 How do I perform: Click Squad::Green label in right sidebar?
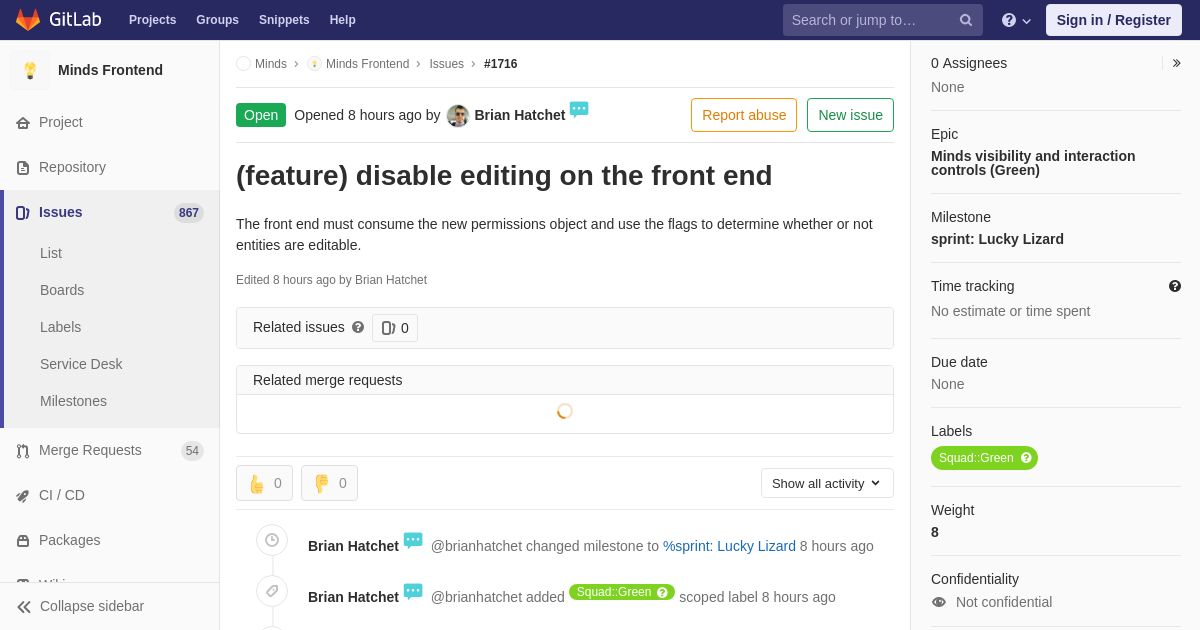[x=984, y=458]
